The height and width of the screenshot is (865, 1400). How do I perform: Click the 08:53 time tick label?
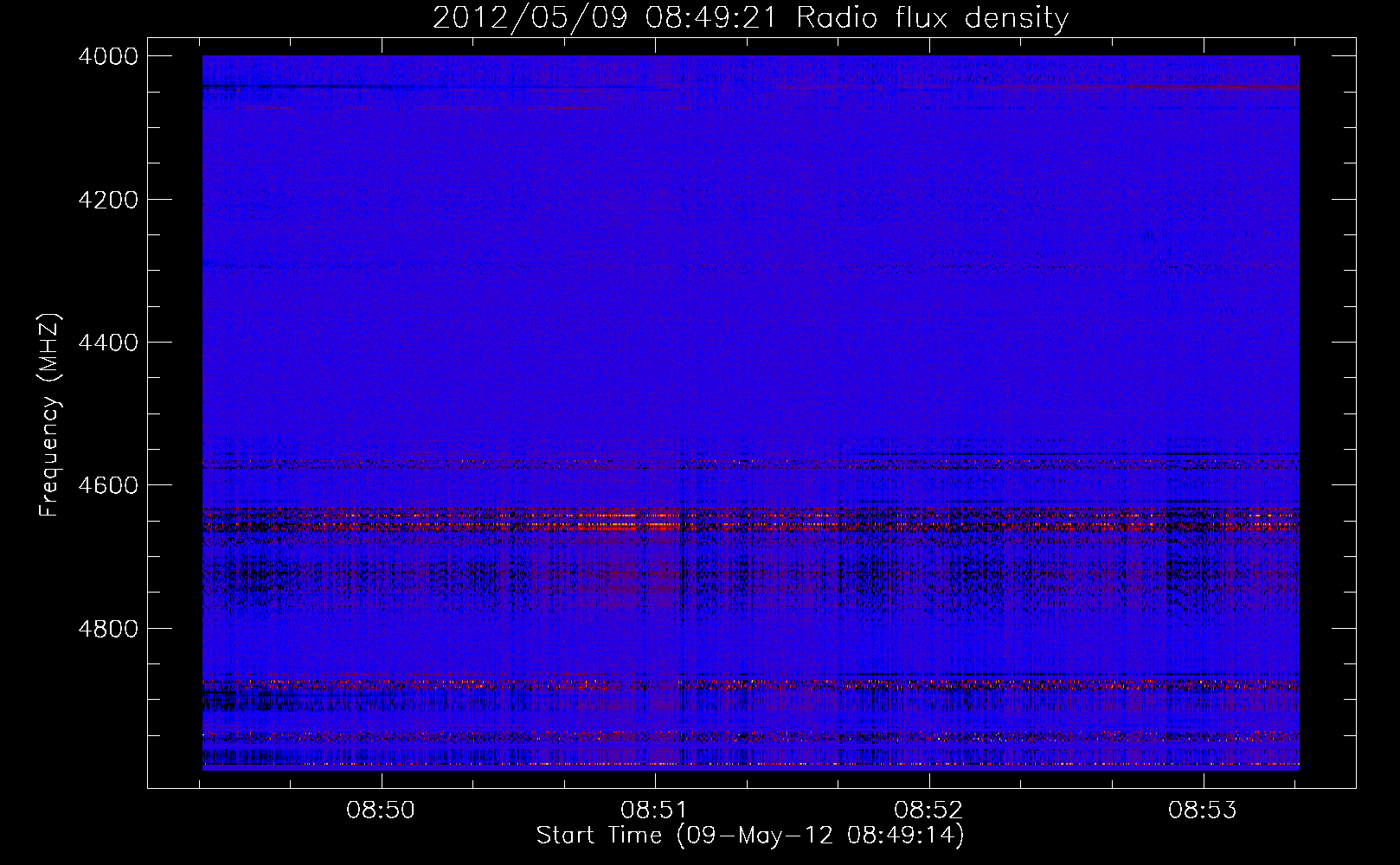(1203, 811)
